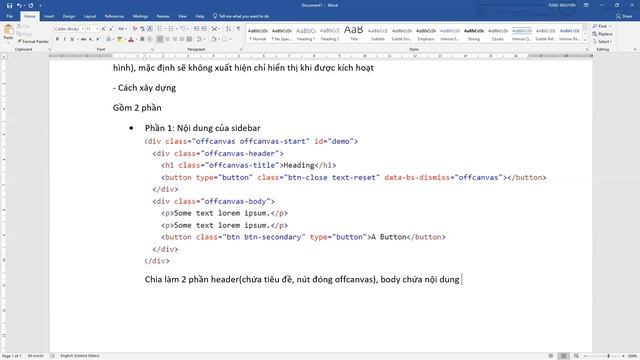Adjust the zoom slider

coord(608,356)
